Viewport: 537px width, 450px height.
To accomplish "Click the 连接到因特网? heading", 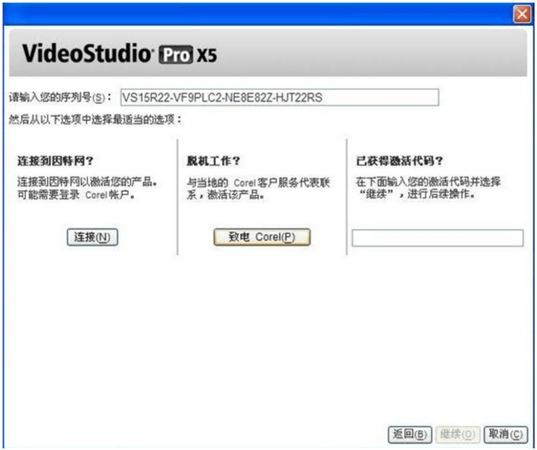I will tap(55, 161).
